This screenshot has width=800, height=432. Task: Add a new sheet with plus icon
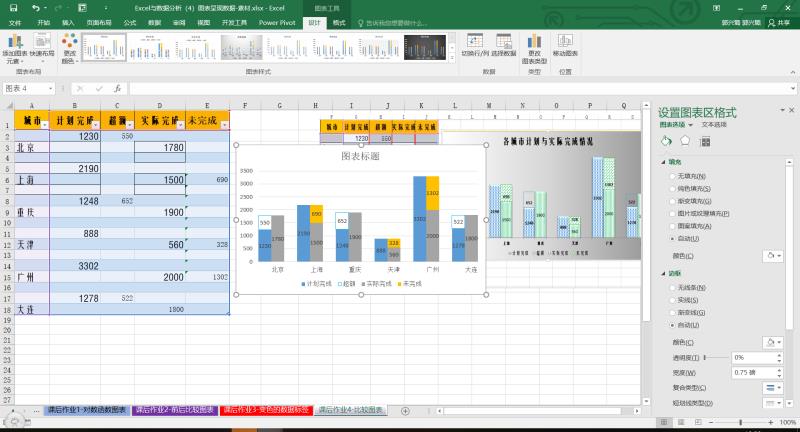coord(405,411)
